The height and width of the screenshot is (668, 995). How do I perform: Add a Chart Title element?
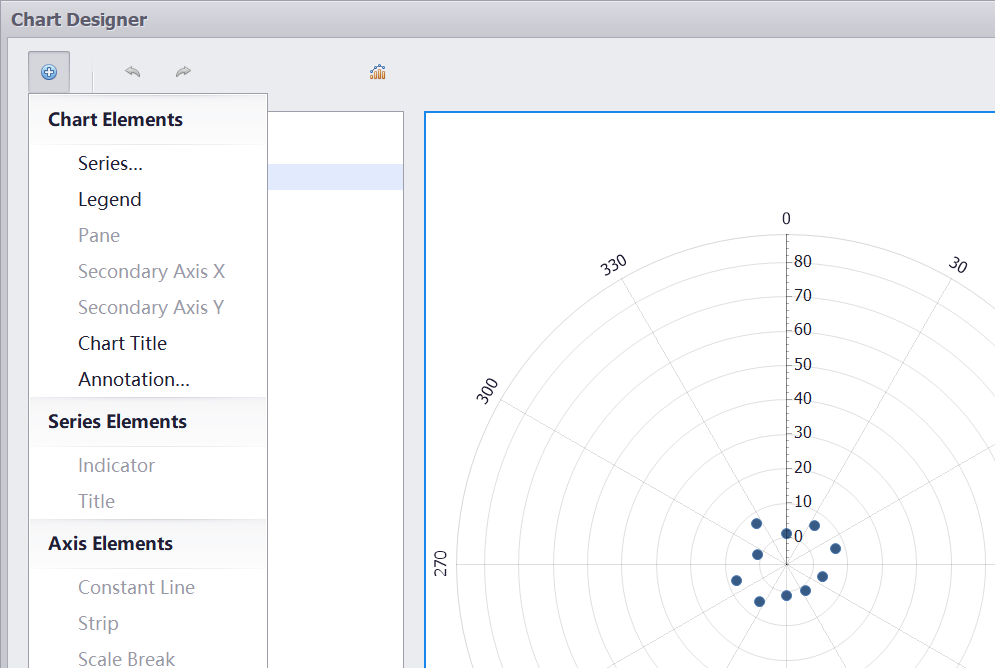click(122, 343)
